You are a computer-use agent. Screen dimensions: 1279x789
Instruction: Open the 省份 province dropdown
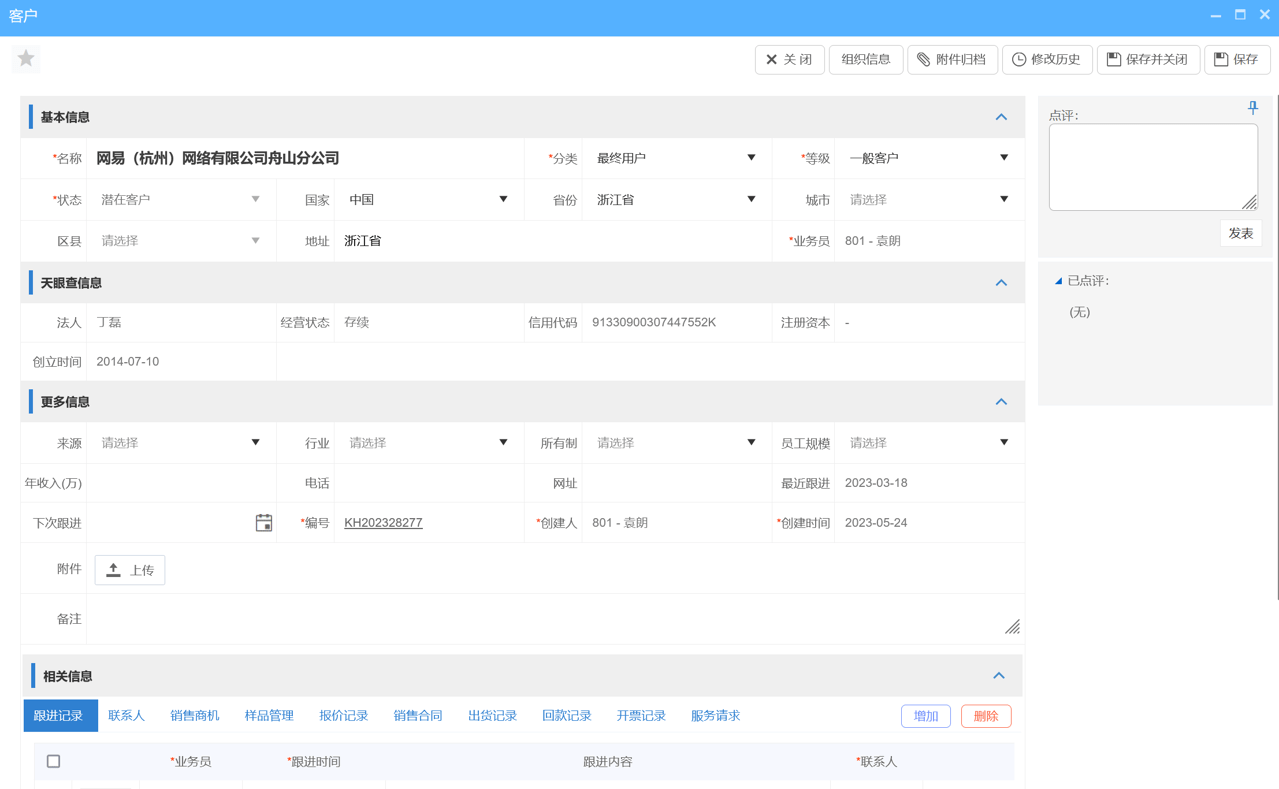click(751, 199)
